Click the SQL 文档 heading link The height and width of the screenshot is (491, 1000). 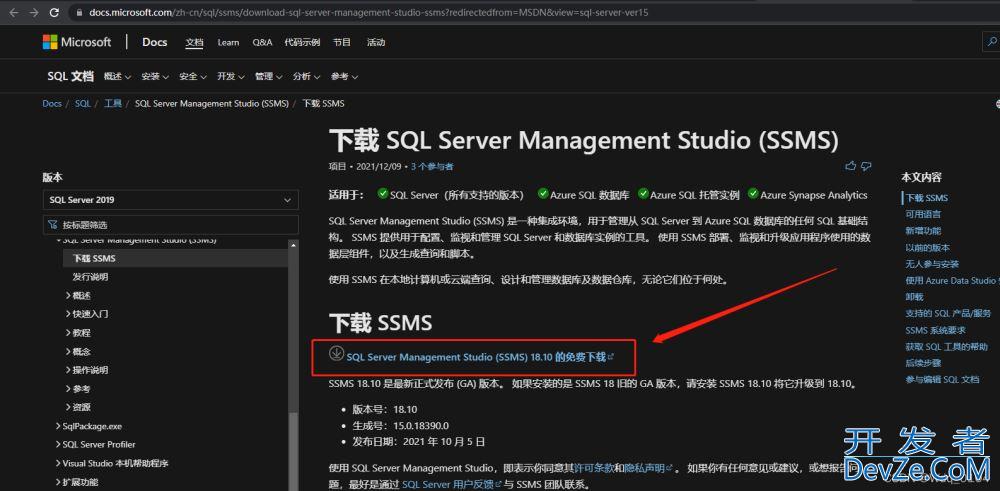(70, 76)
